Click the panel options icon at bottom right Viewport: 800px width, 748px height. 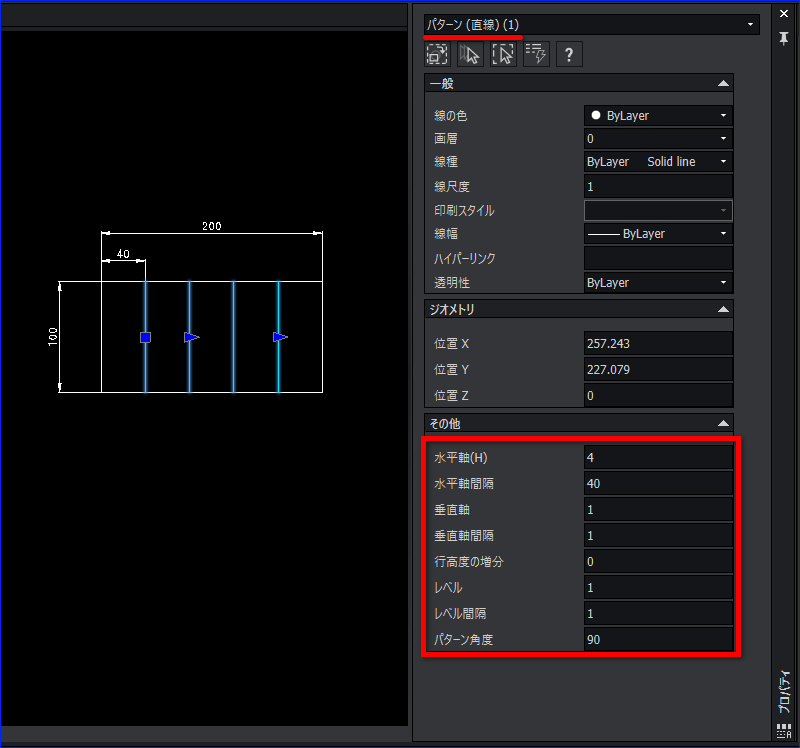pos(784,731)
